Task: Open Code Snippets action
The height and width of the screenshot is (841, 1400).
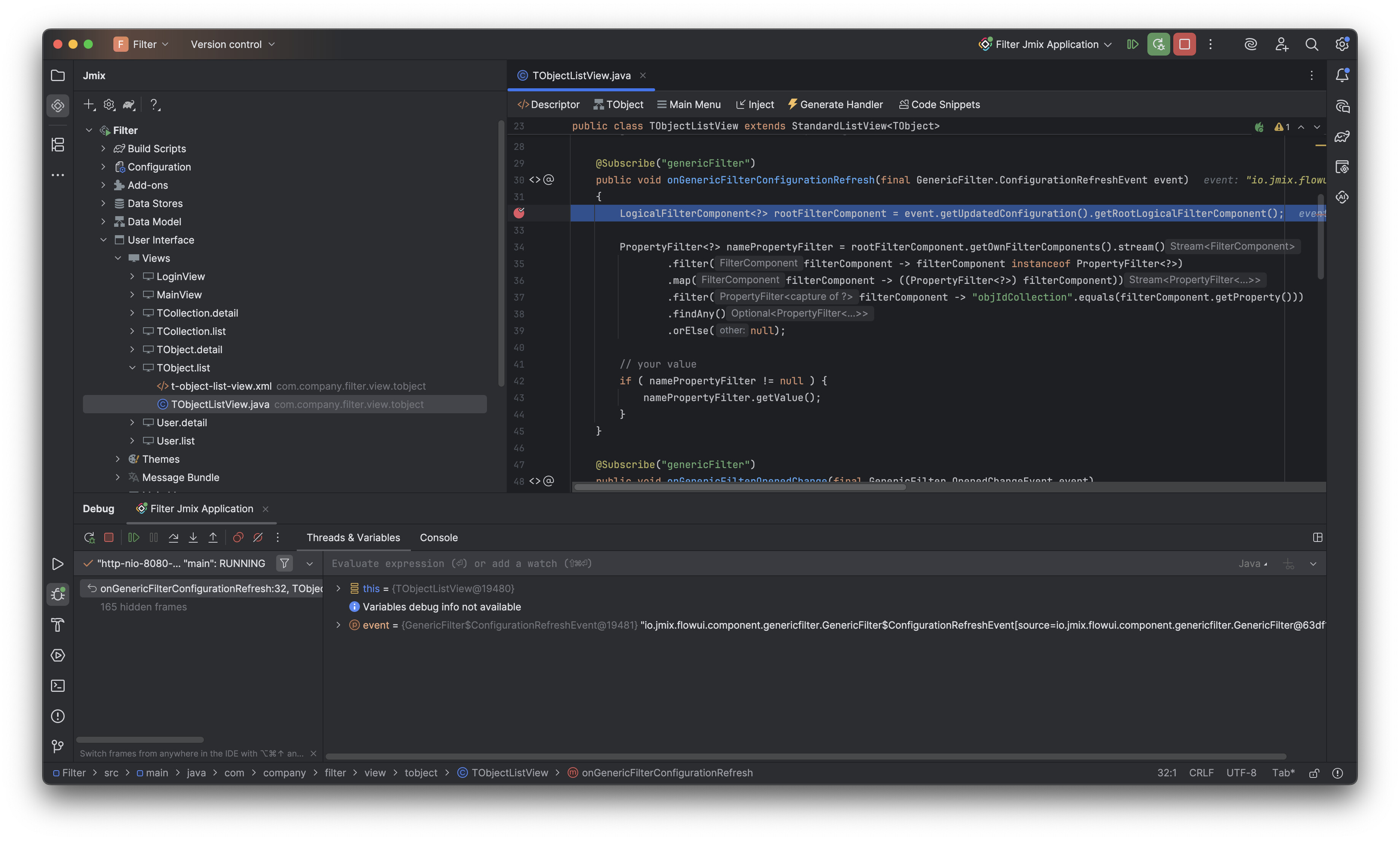Action: 939,104
